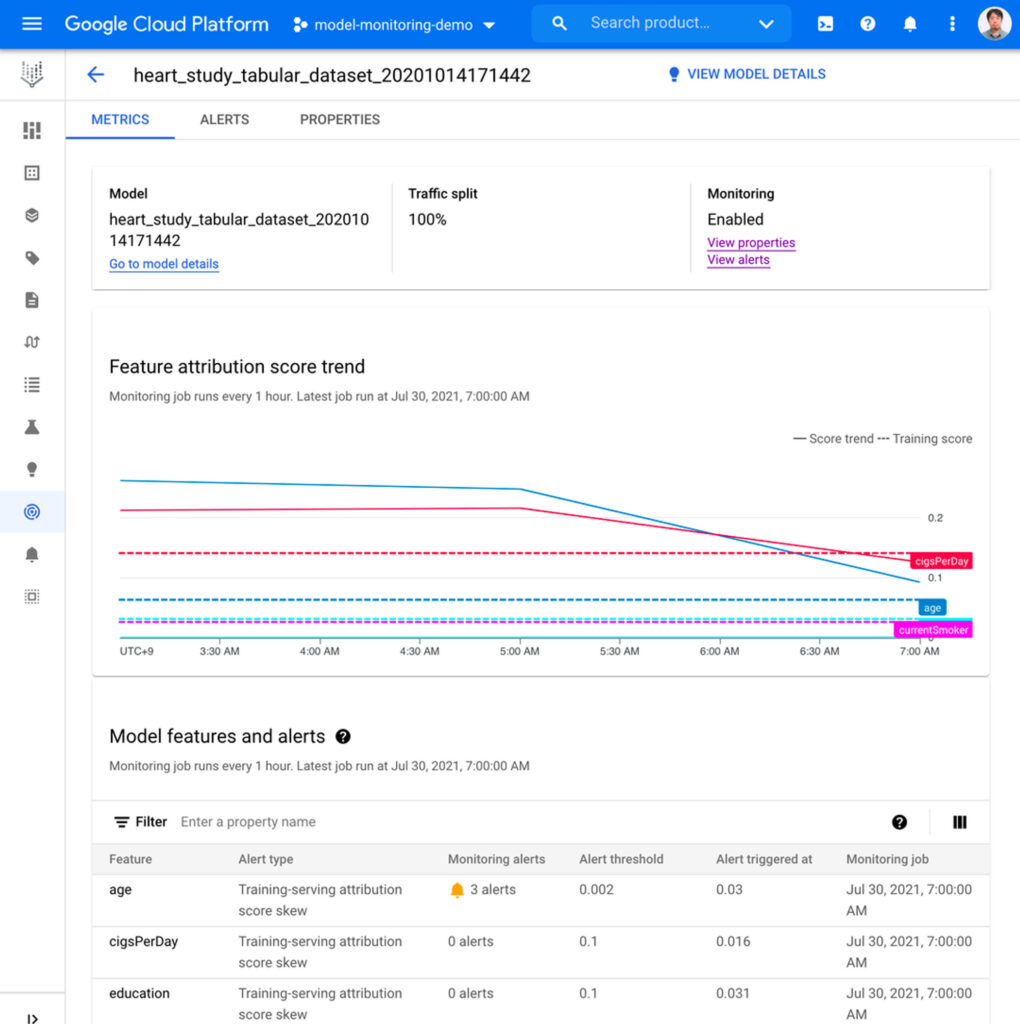The width and height of the screenshot is (1020, 1024).
Task: Expand the search products dropdown chevron
Action: click(x=766, y=23)
